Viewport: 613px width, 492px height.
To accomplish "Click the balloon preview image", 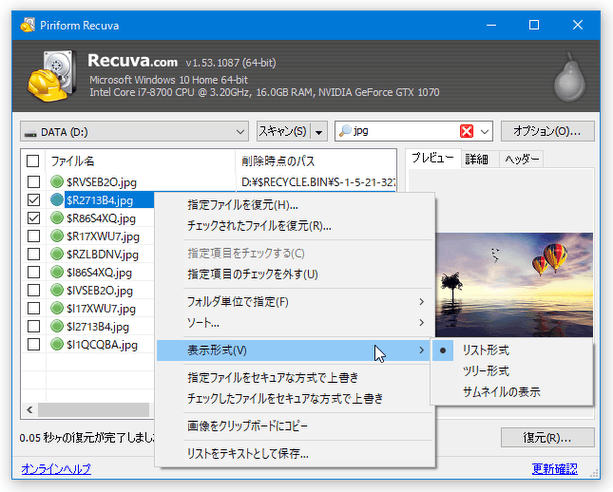I will 514,285.
